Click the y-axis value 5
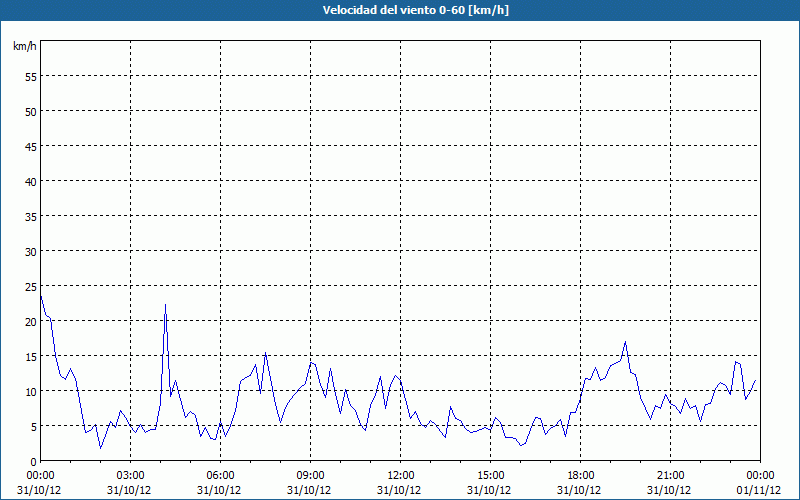 pyautogui.click(x=34, y=427)
